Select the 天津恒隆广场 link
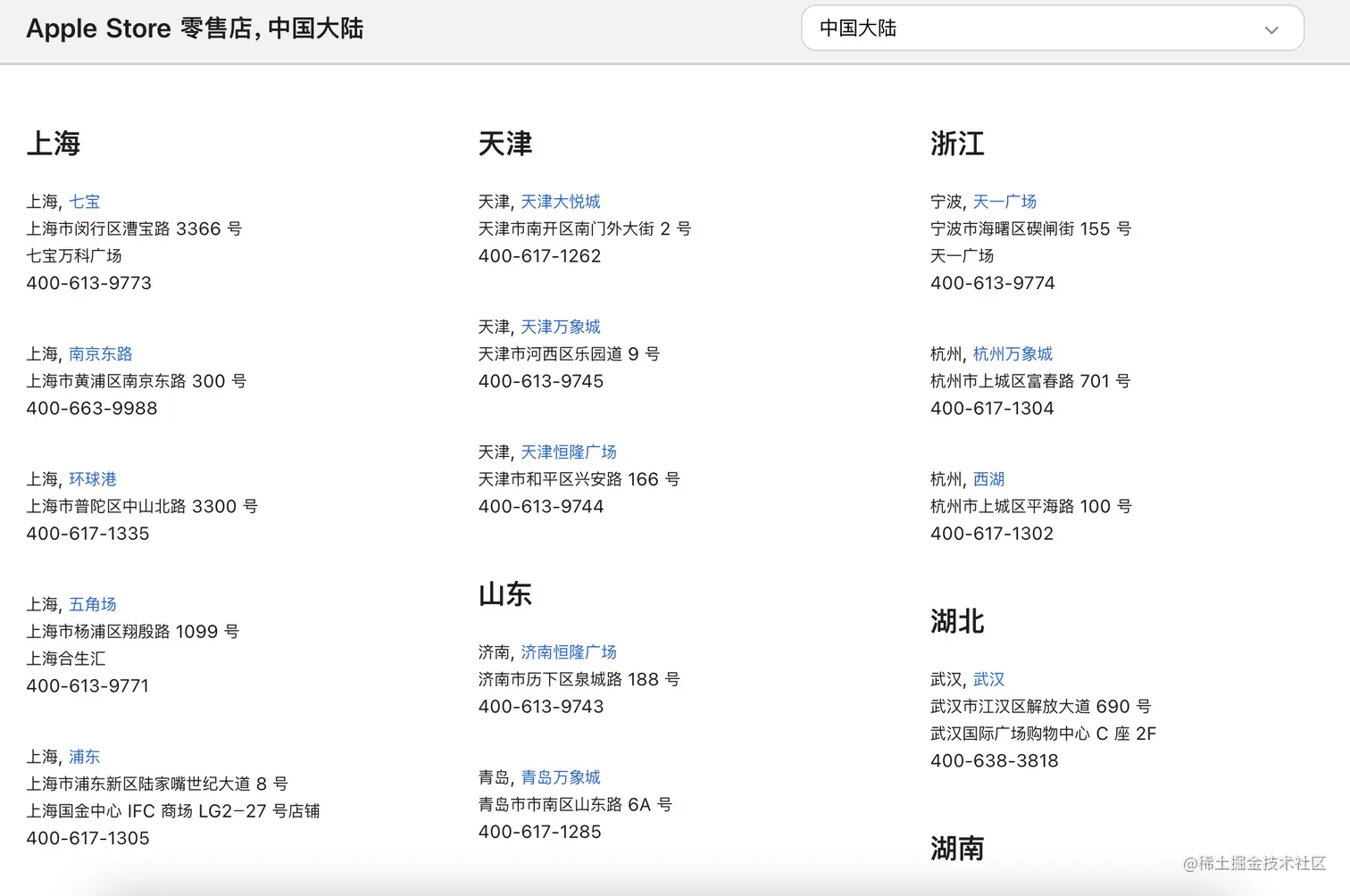This screenshot has height=896, width=1350. click(x=570, y=452)
